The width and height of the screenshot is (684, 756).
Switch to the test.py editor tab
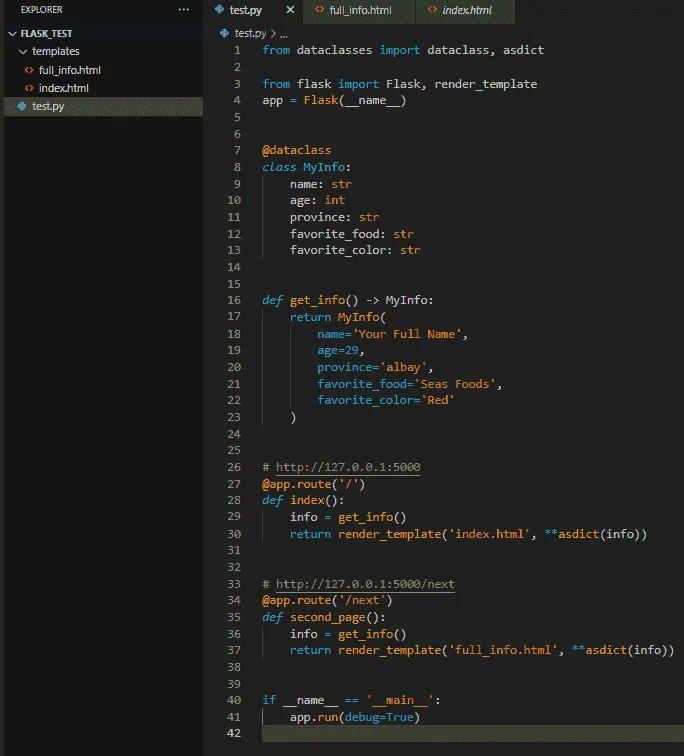(245, 10)
